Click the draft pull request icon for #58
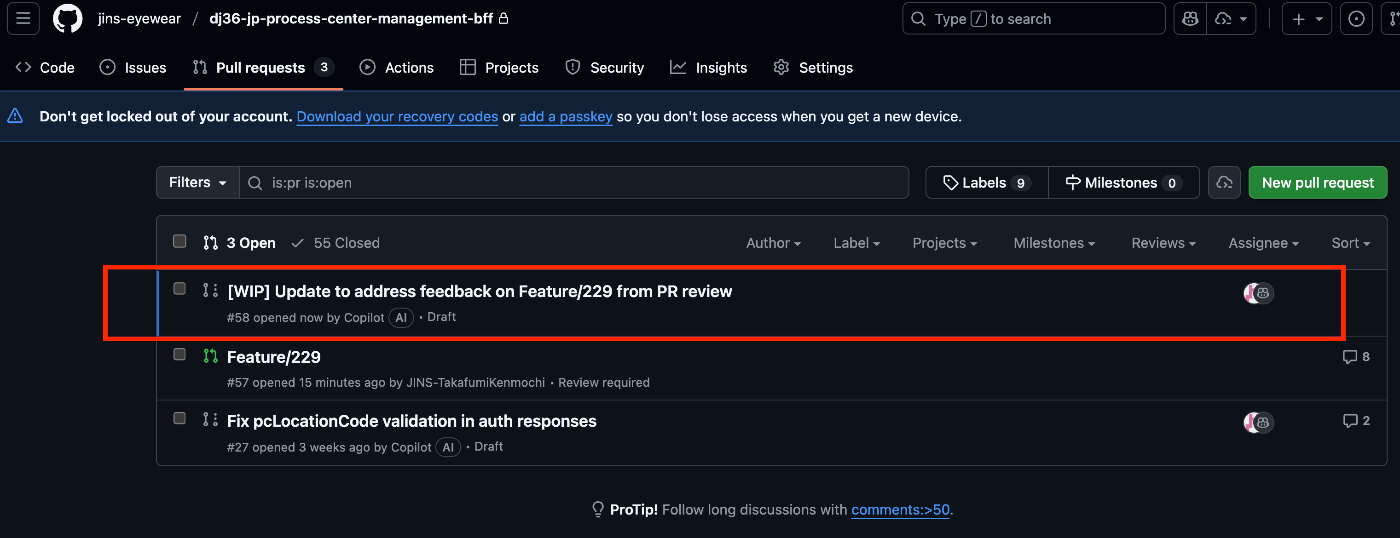 [210, 291]
